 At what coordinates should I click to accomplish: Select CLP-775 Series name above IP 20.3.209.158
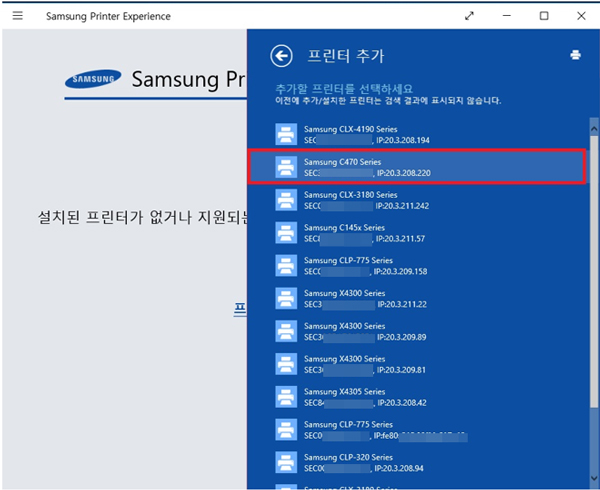point(348,261)
